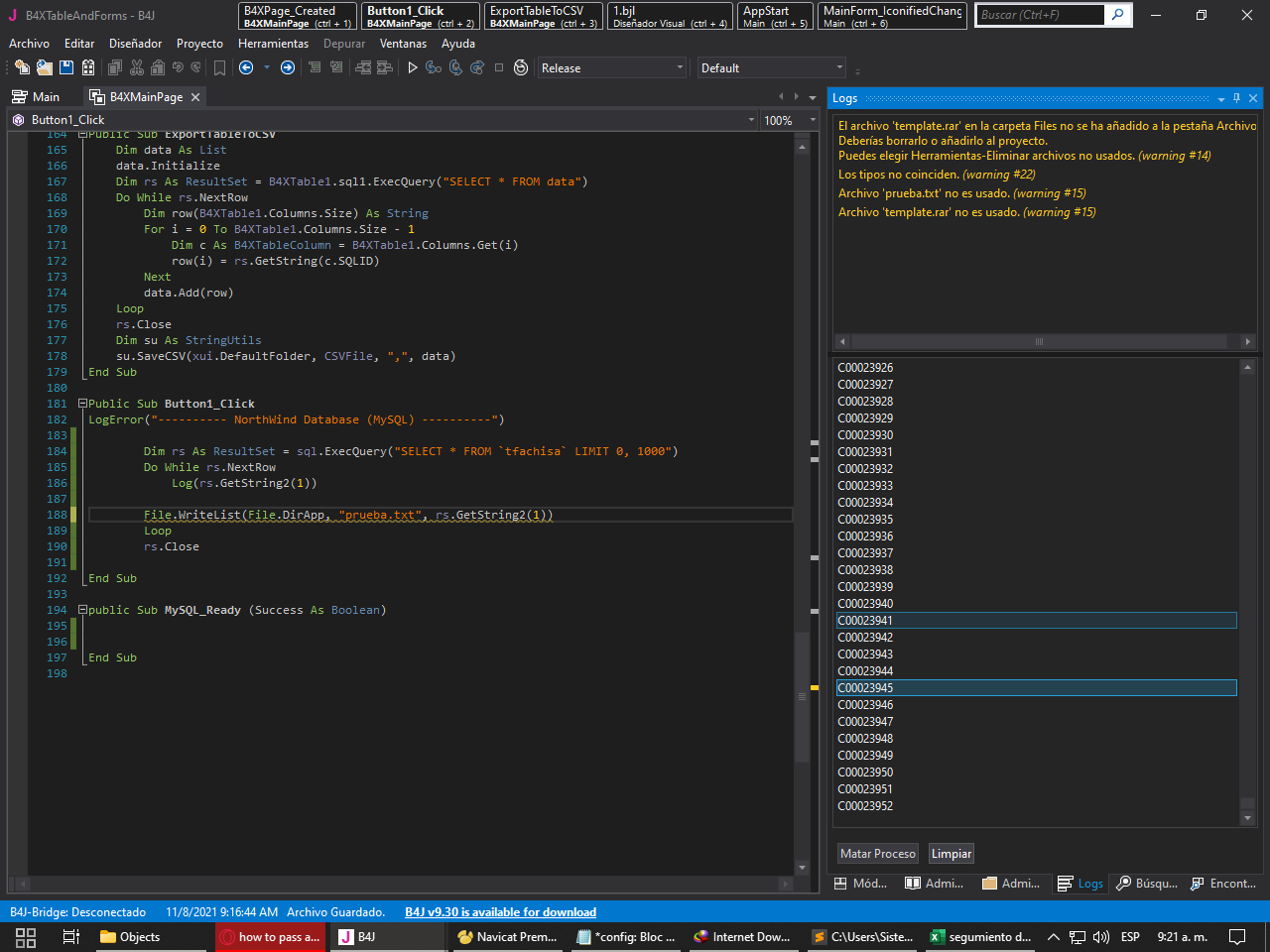This screenshot has width=1270, height=952.
Task: Click the Limpiar button
Action: tap(951, 854)
